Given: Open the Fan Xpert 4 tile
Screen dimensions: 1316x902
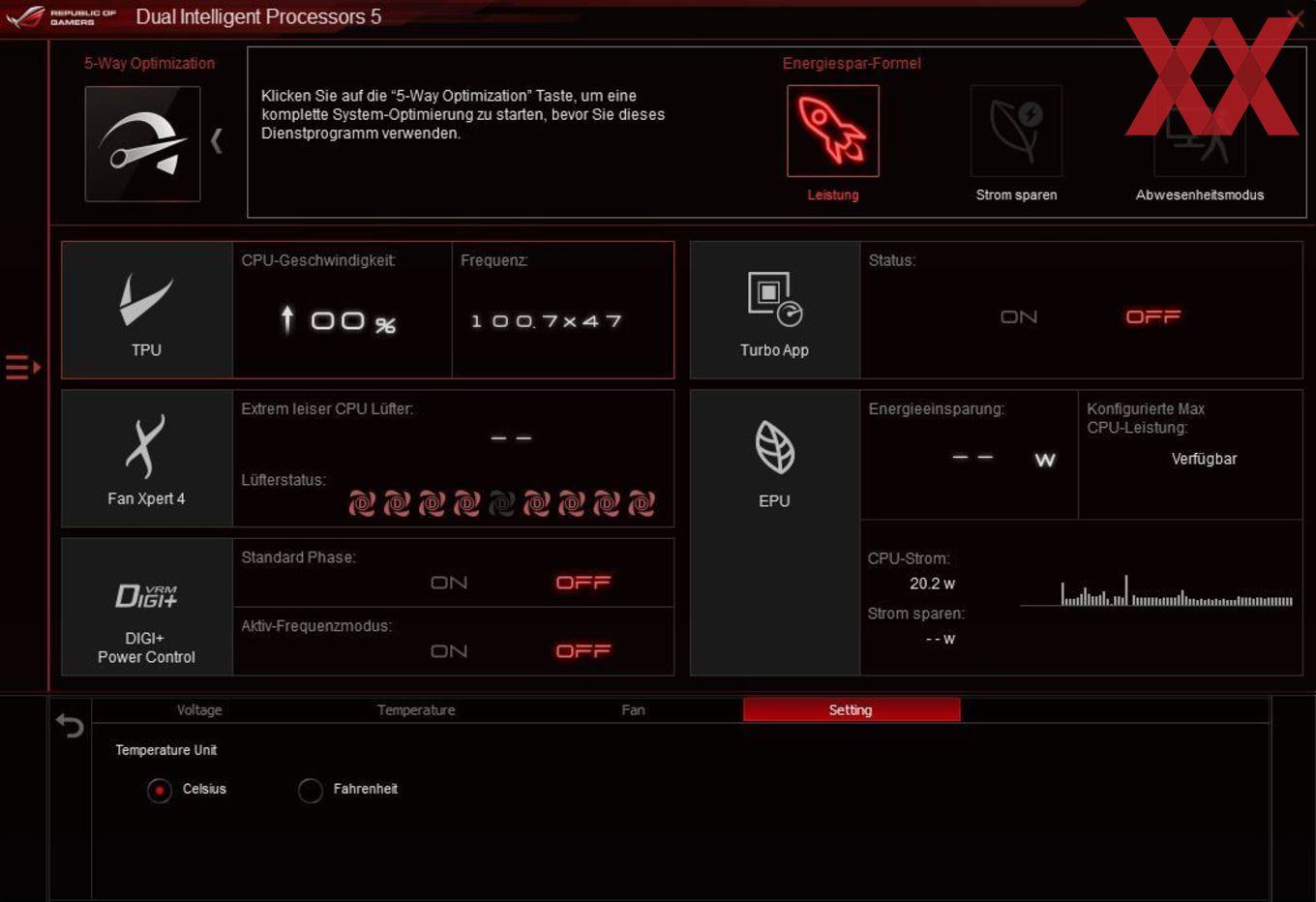Looking at the screenshot, I should (147, 459).
